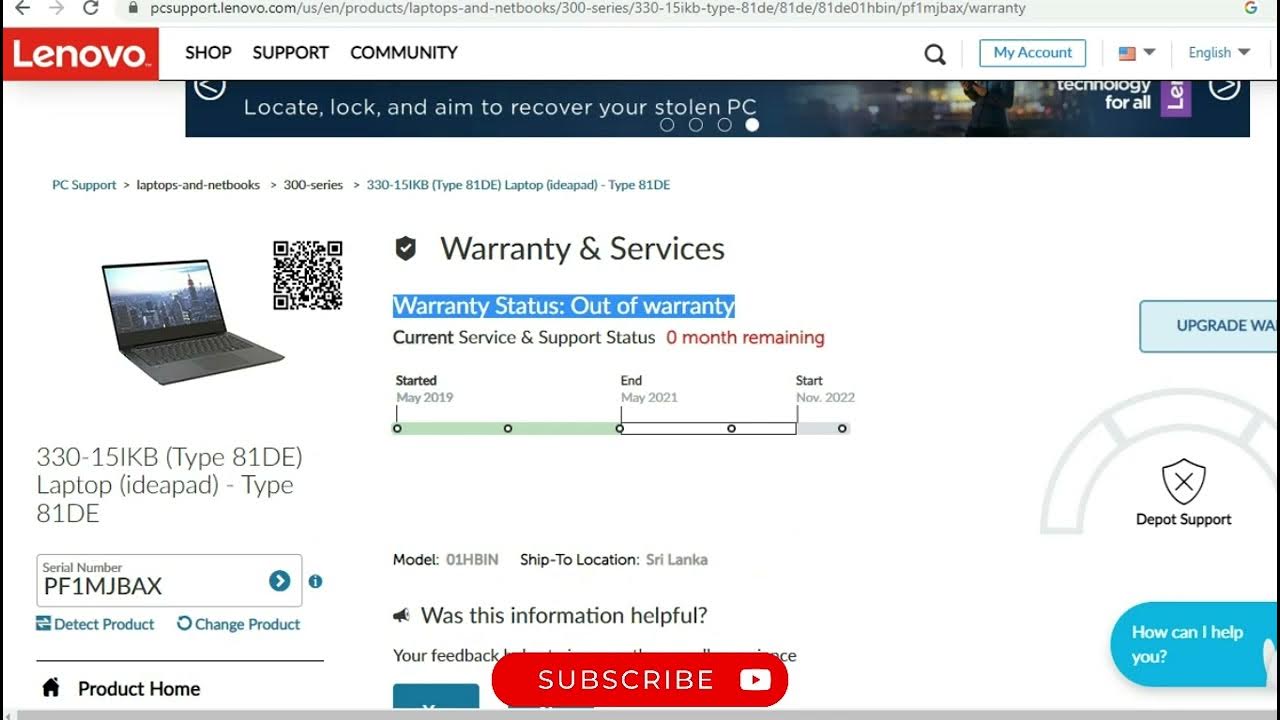This screenshot has height=720, width=1280.
Task: Click the 0 month remaining text
Action: click(745, 338)
